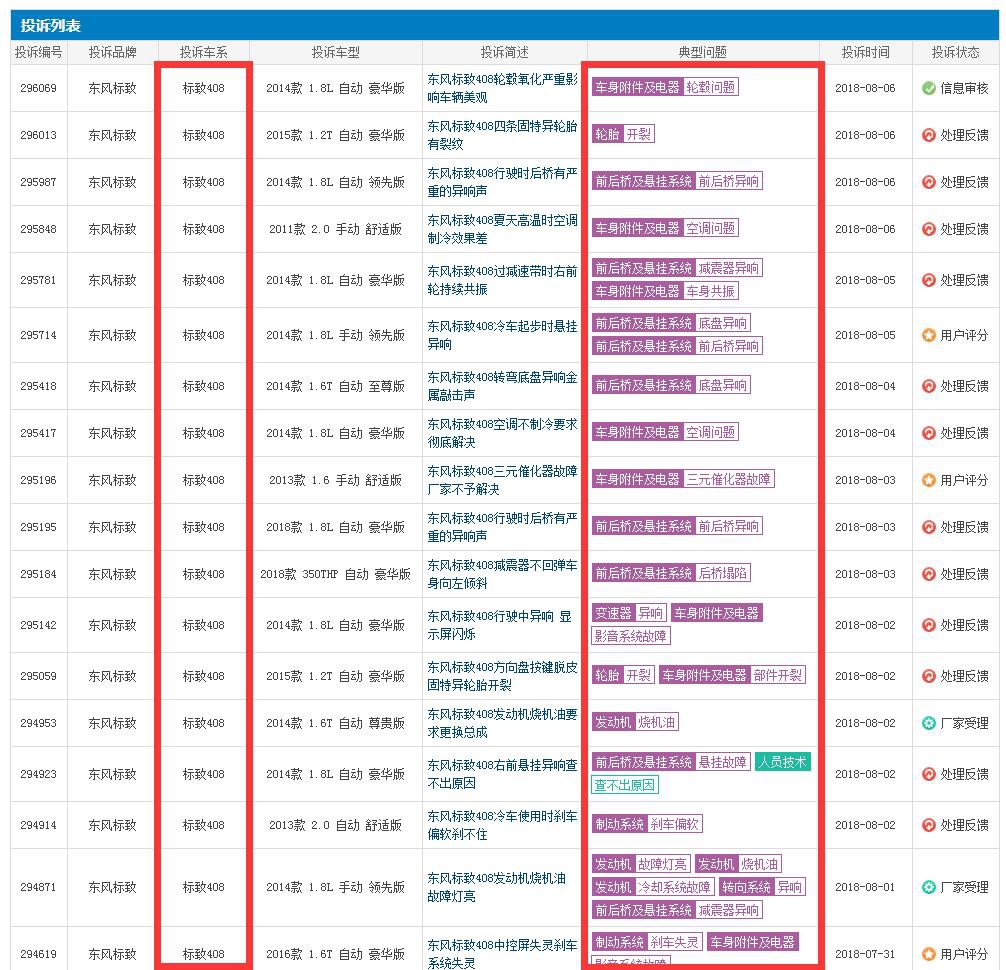Click the 信息审核 status text
Screen dimensions: 1006x970
pos(964,89)
